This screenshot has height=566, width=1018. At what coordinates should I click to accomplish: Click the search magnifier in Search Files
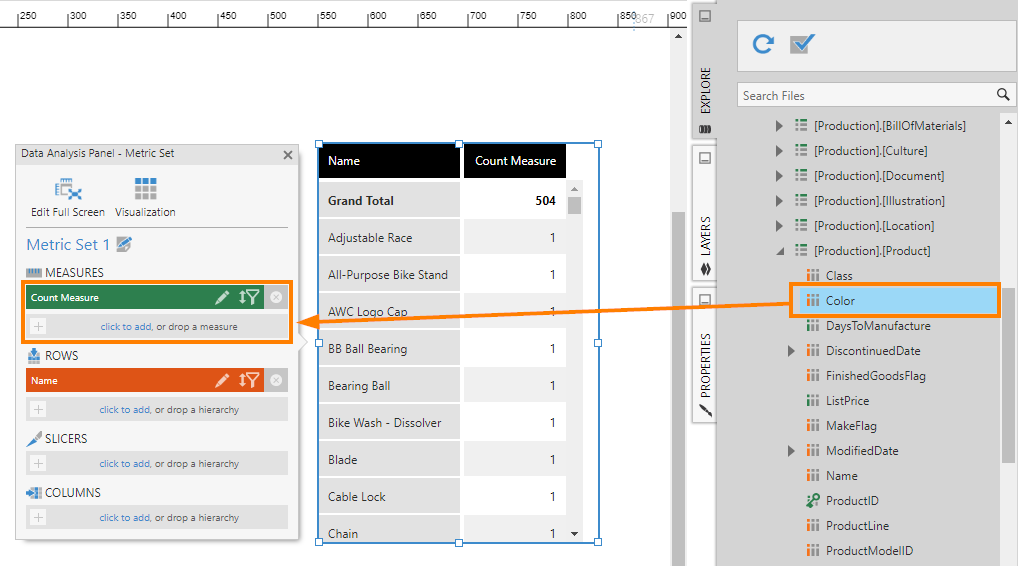[1003, 95]
